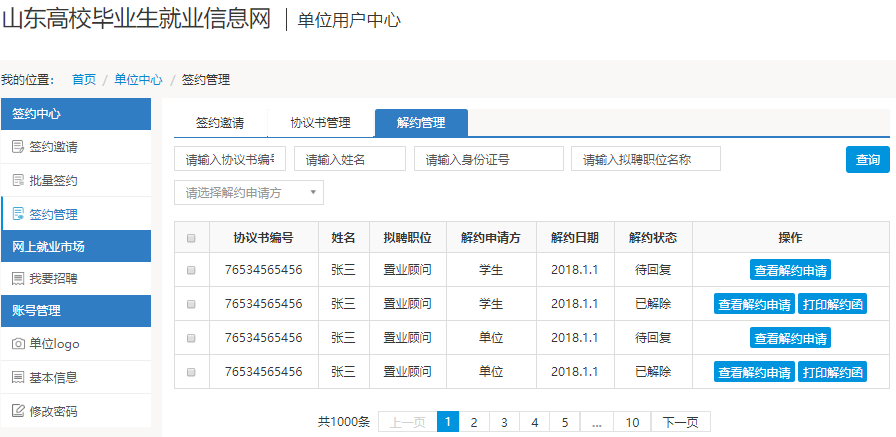Screen dimensions: 896x437
Task: Click the current page 1 button
Action: coord(448,422)
